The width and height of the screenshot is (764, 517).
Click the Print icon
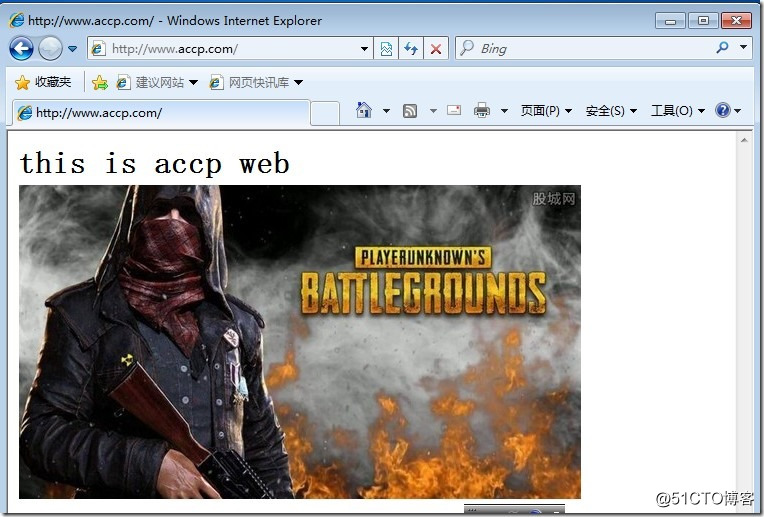point(481,111)
